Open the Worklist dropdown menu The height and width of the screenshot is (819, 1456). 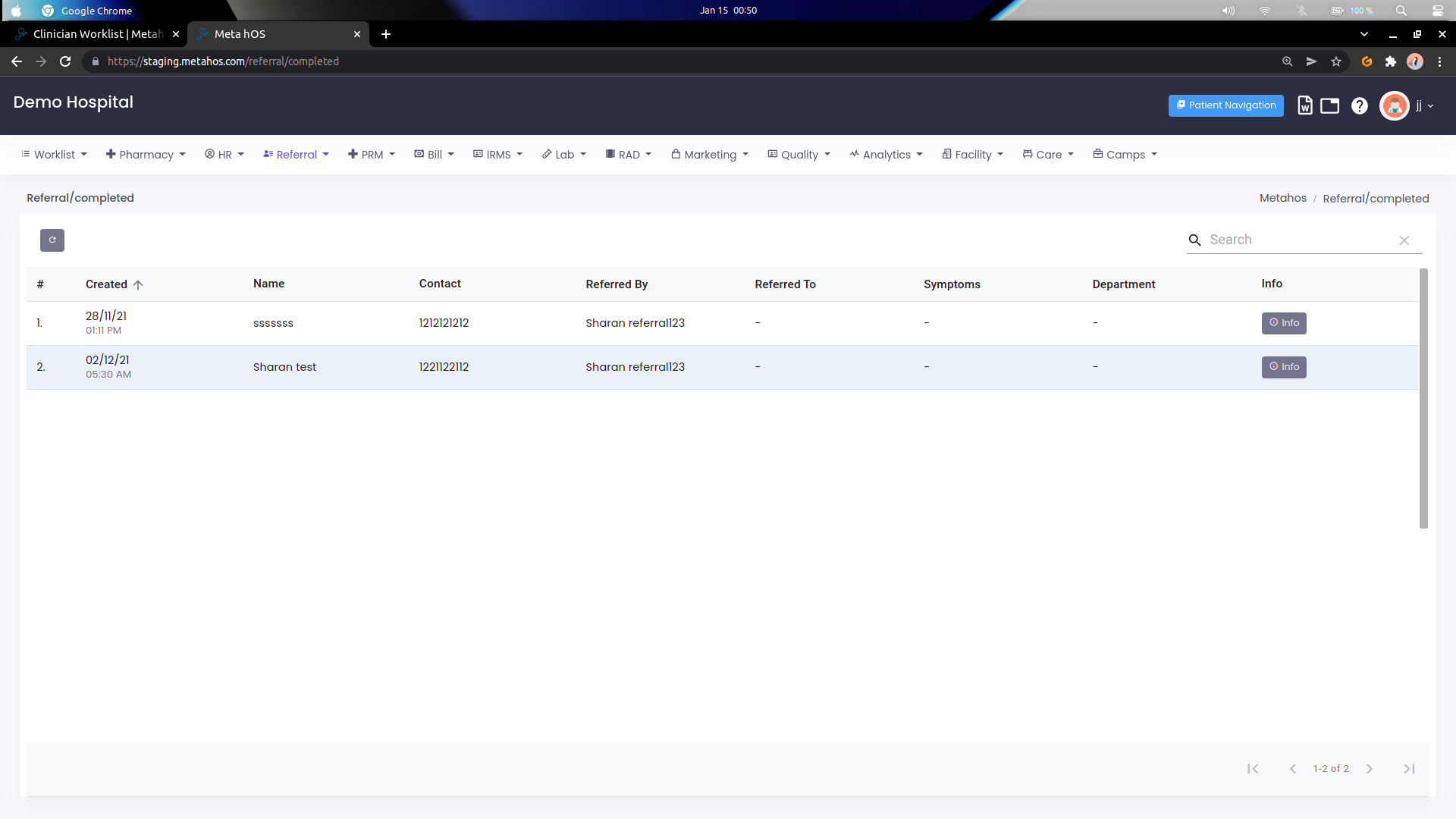click(55, 154)
